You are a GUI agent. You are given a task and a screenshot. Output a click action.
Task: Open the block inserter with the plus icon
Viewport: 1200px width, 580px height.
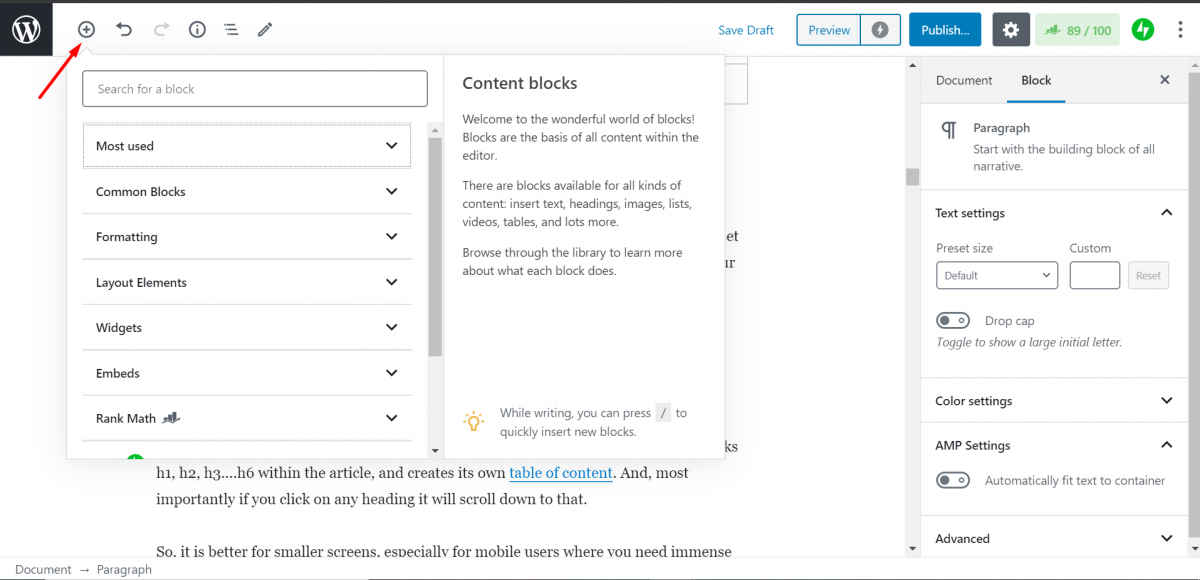pyautogui.click(x=86, y=29)
